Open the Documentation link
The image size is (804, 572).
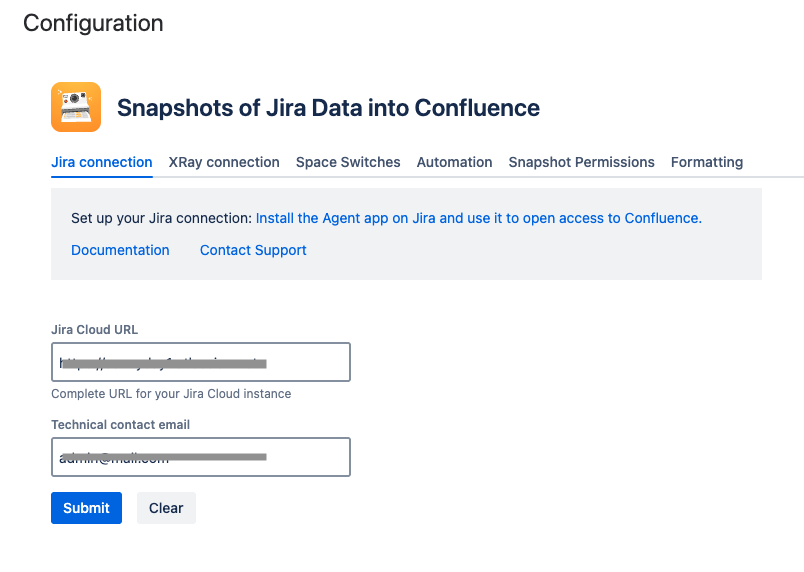(x=120, y=250)
